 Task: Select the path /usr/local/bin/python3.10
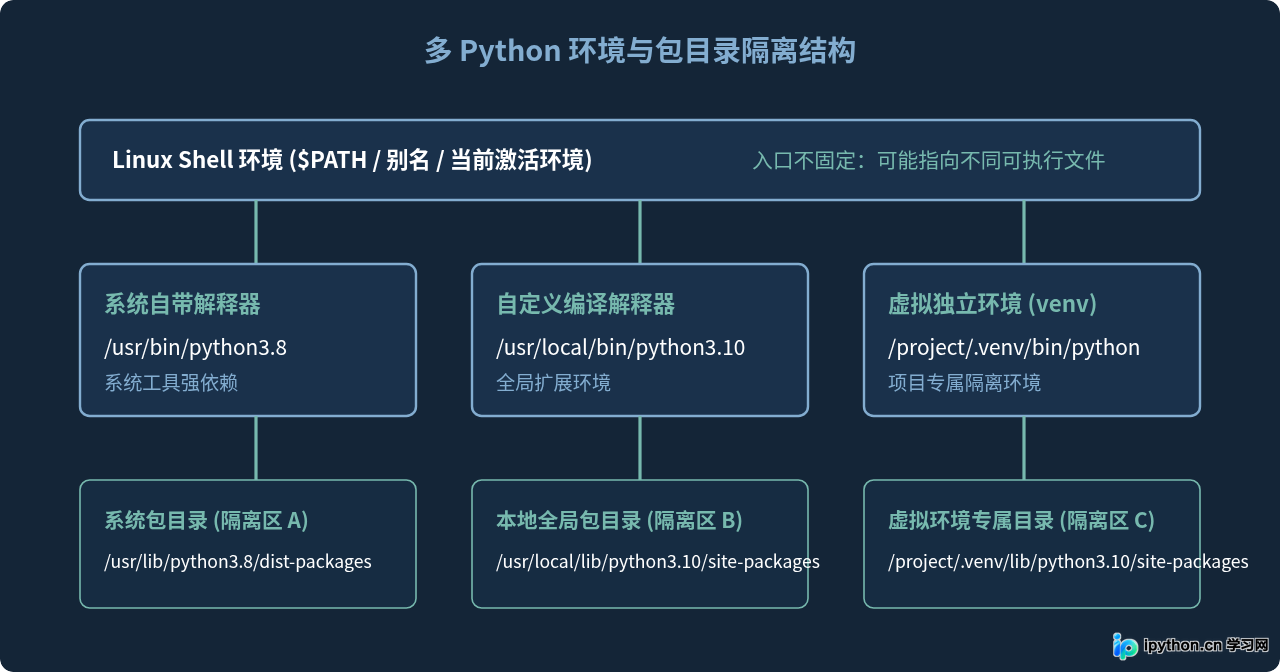621,348
